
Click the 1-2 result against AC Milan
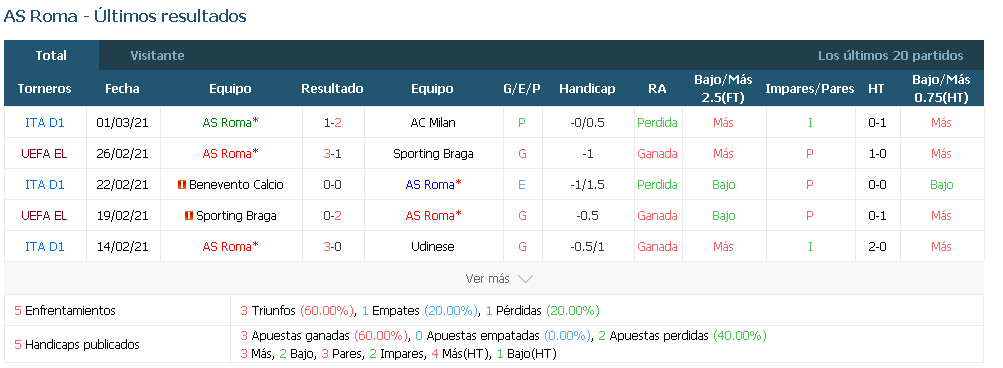point(332,123)
